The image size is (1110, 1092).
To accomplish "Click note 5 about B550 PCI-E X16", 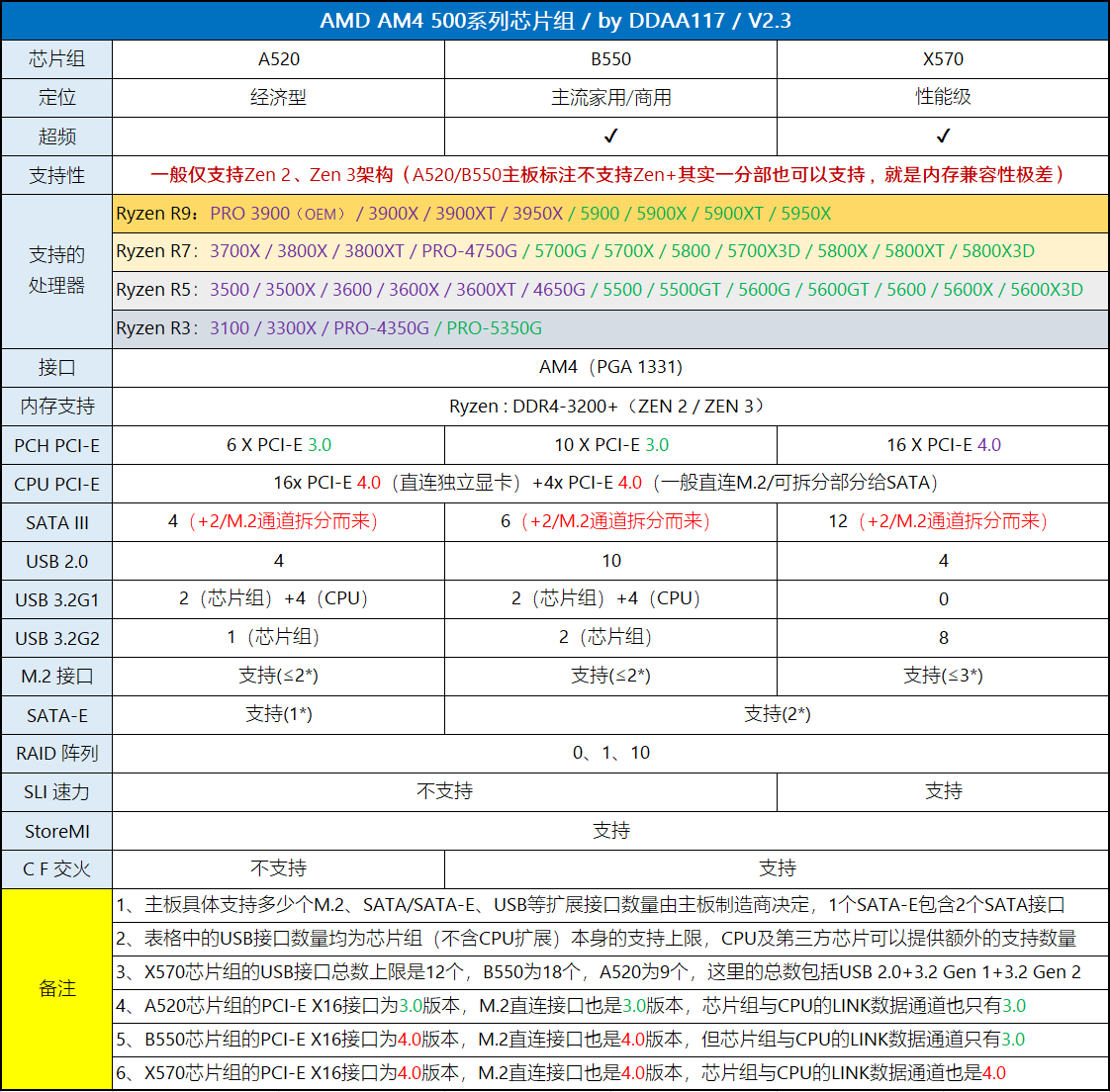I will (610, 1040).
